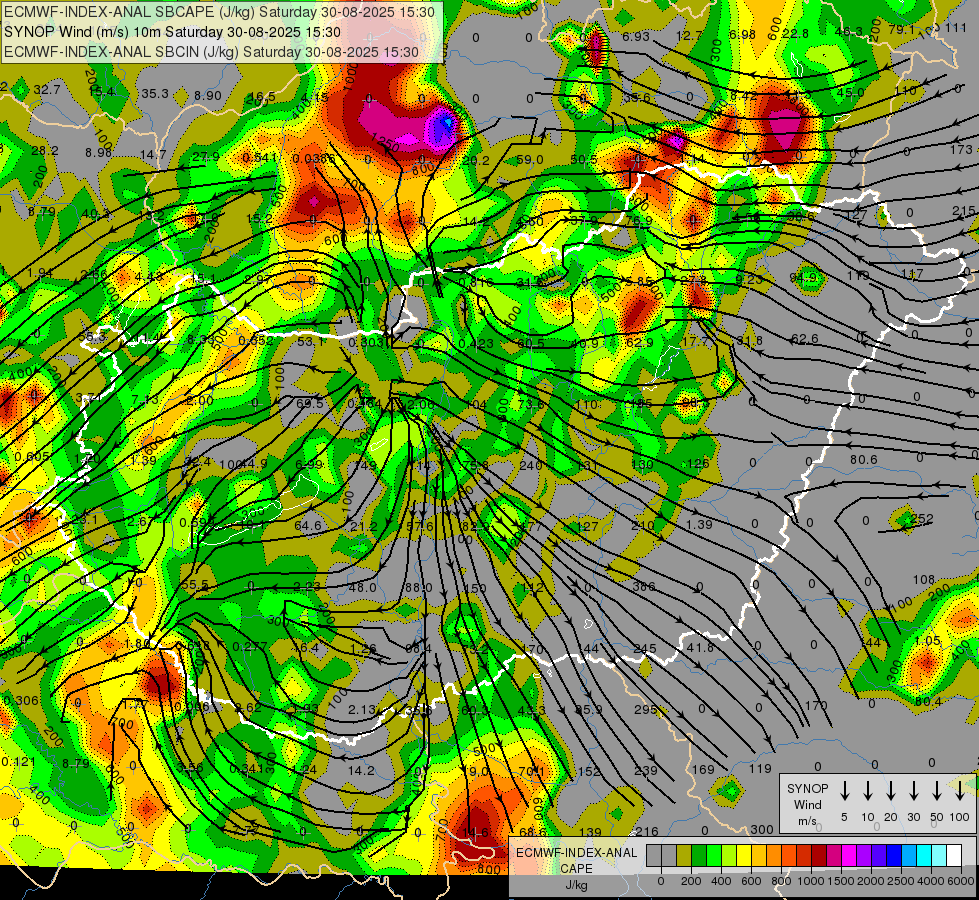Click the '386' value on the map
Image resolution: width=979 pixels, height=900 pixels.
644,586
